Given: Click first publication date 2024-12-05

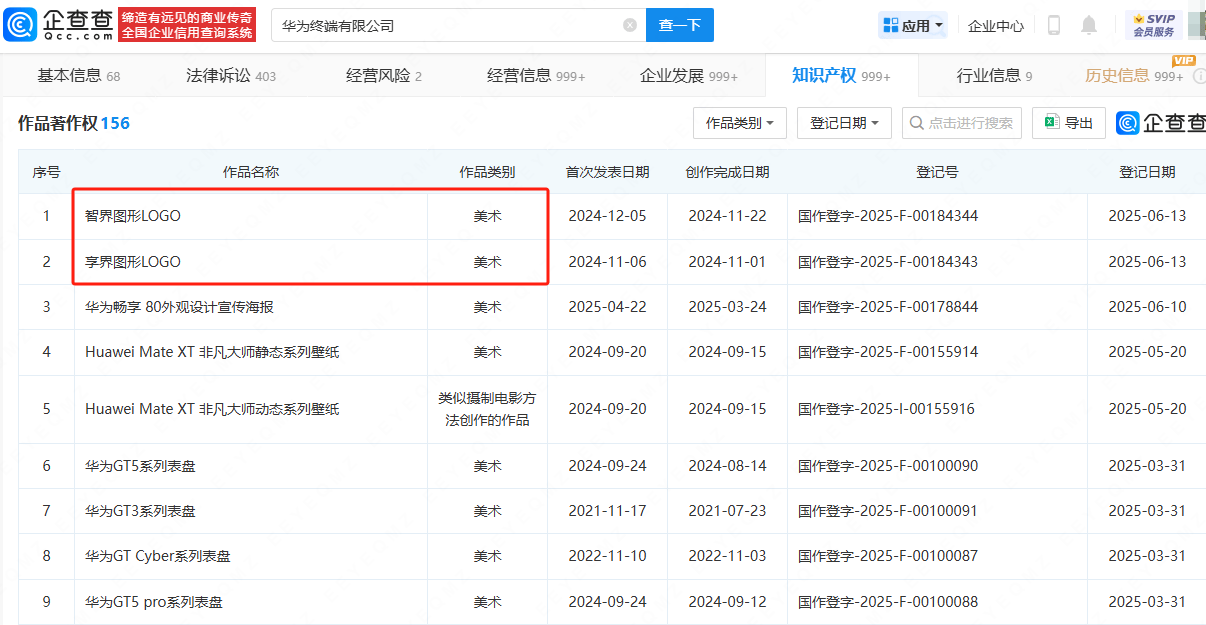Looking at the screenshot, I should coord(608,216).
